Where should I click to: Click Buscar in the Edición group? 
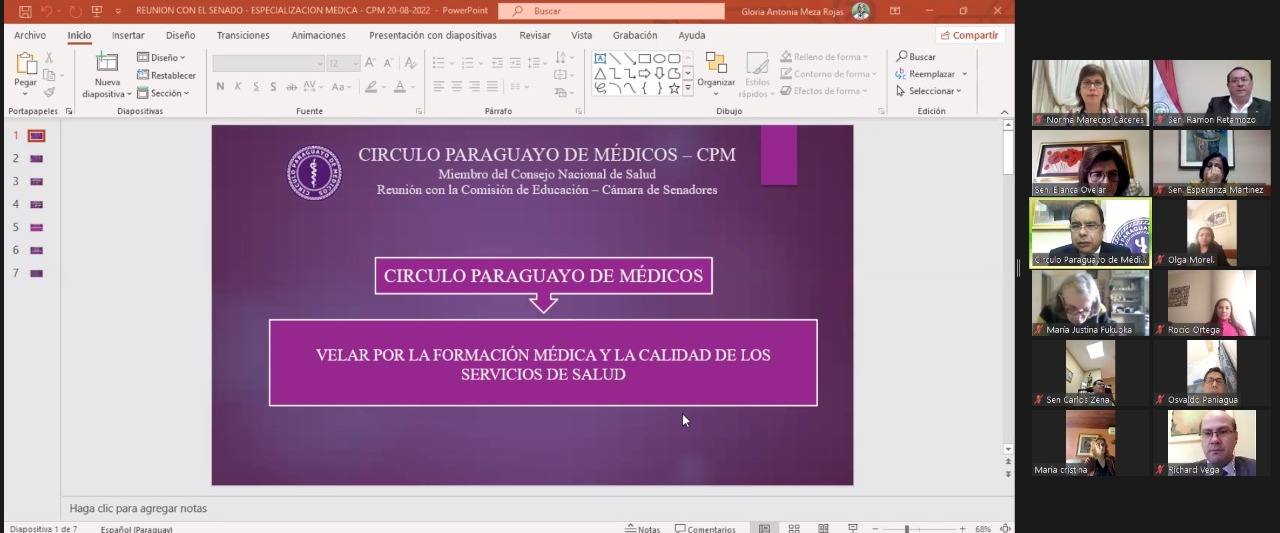coord(916,57)
